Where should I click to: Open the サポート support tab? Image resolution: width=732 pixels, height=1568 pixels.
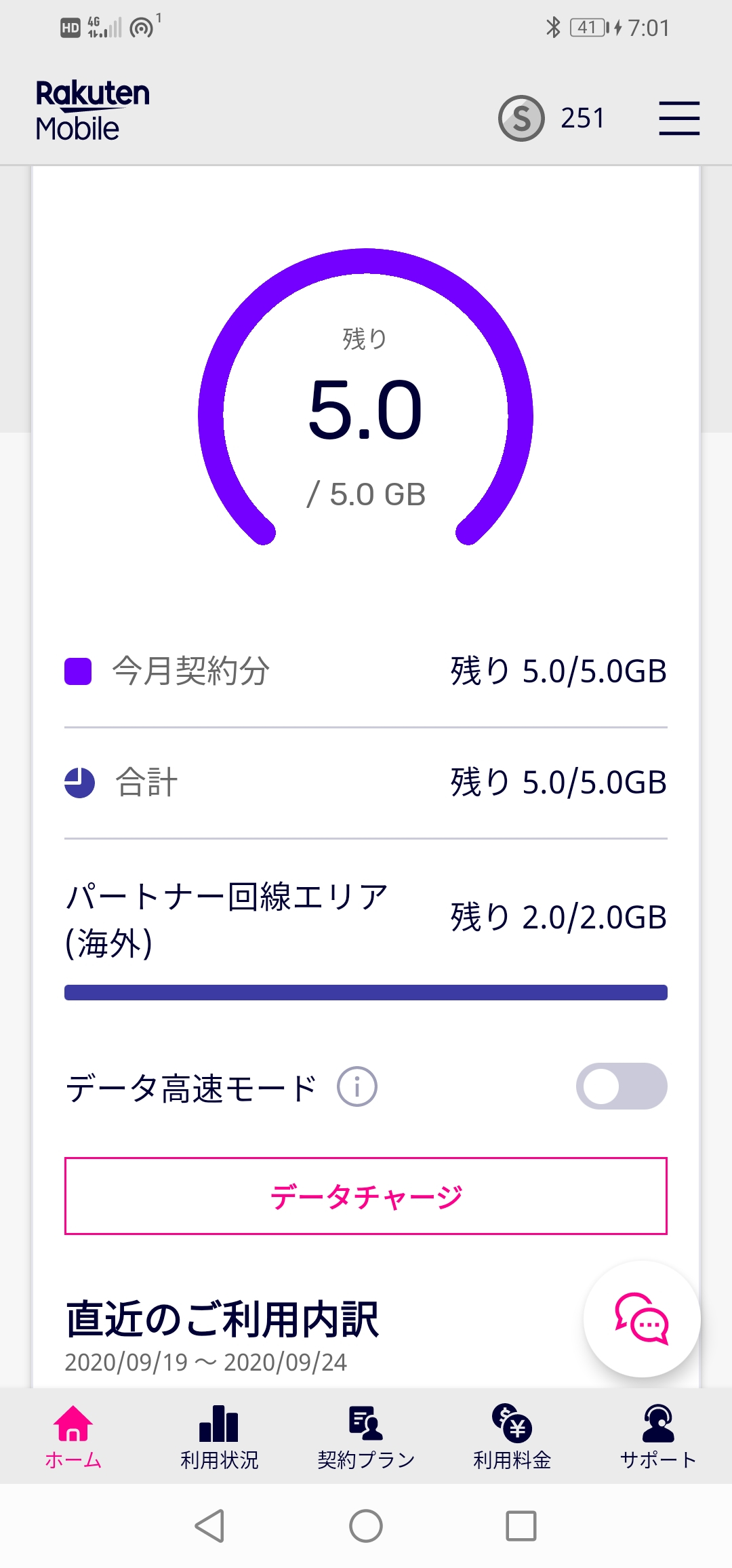point(658,1436)
